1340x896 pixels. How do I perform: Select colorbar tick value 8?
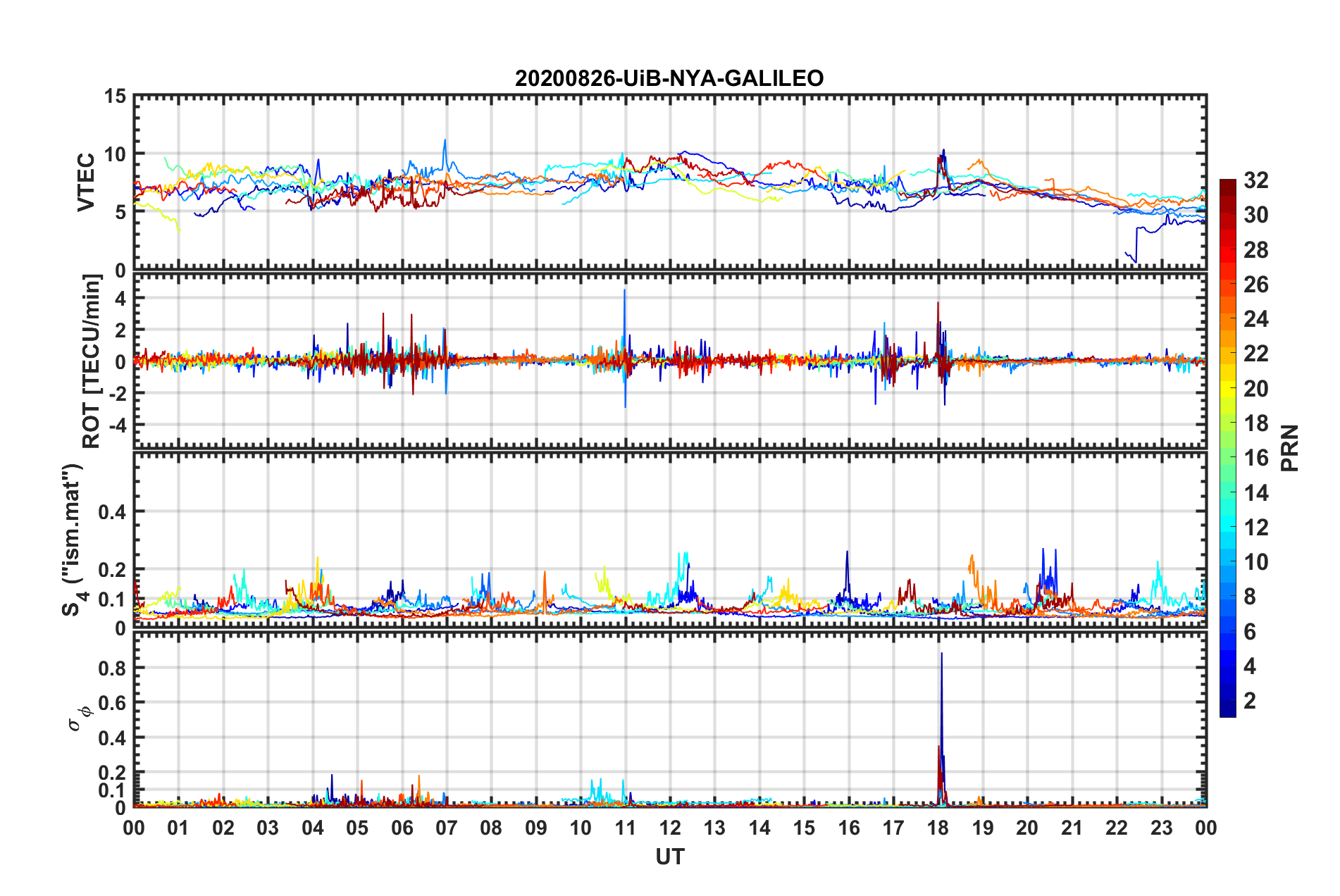click(x=1250, y=597)
